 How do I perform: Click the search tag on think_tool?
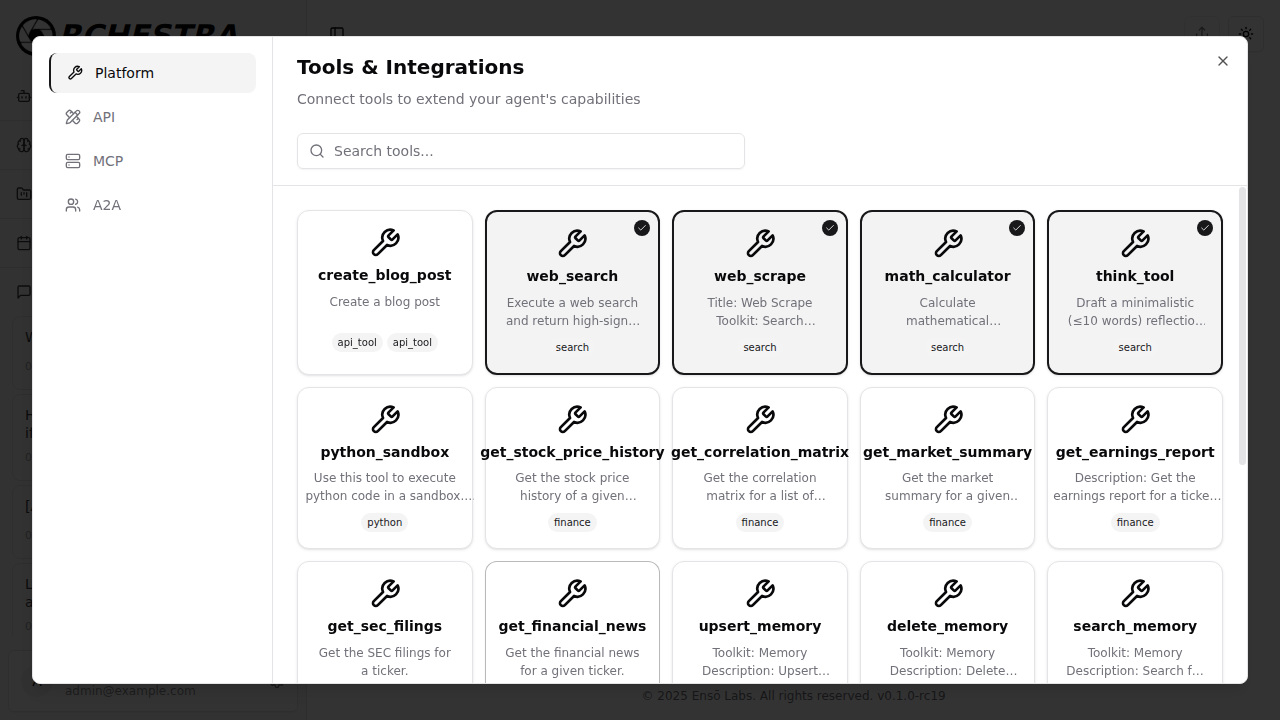[1135, 347]
